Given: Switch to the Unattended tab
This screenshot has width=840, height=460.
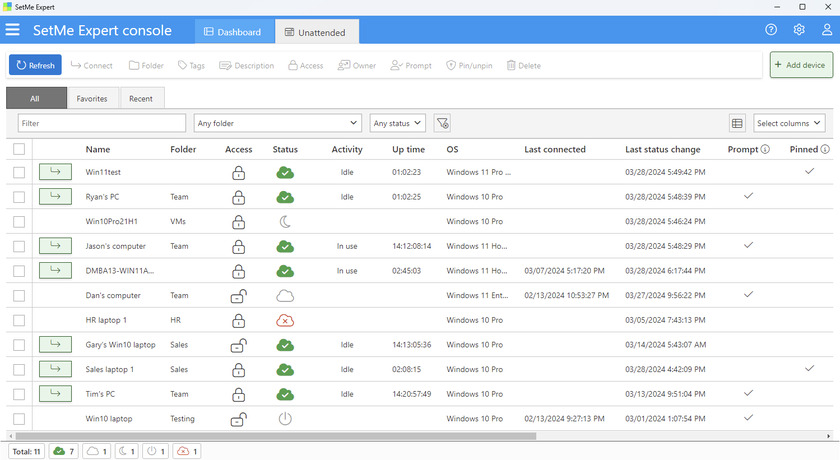Looking at the screenshot, I should (316, 32).
